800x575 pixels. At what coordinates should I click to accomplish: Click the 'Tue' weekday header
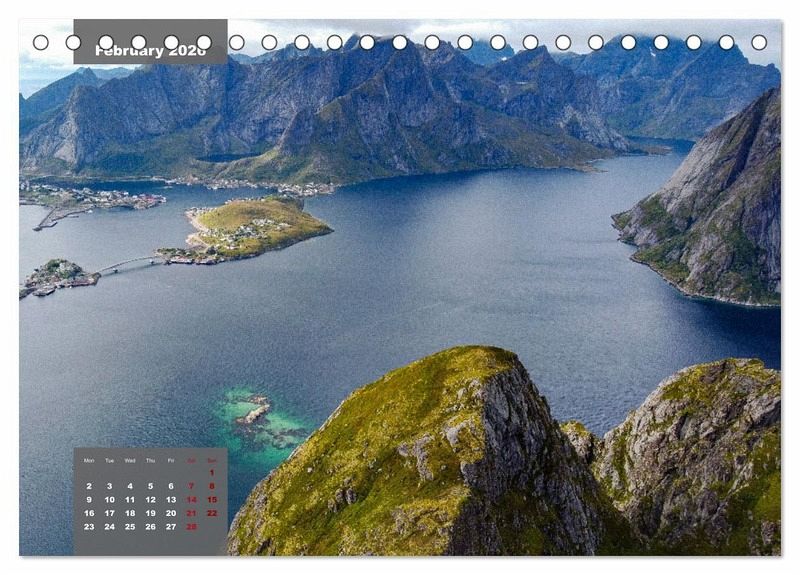pyautogui.click(x=109, y=461)
